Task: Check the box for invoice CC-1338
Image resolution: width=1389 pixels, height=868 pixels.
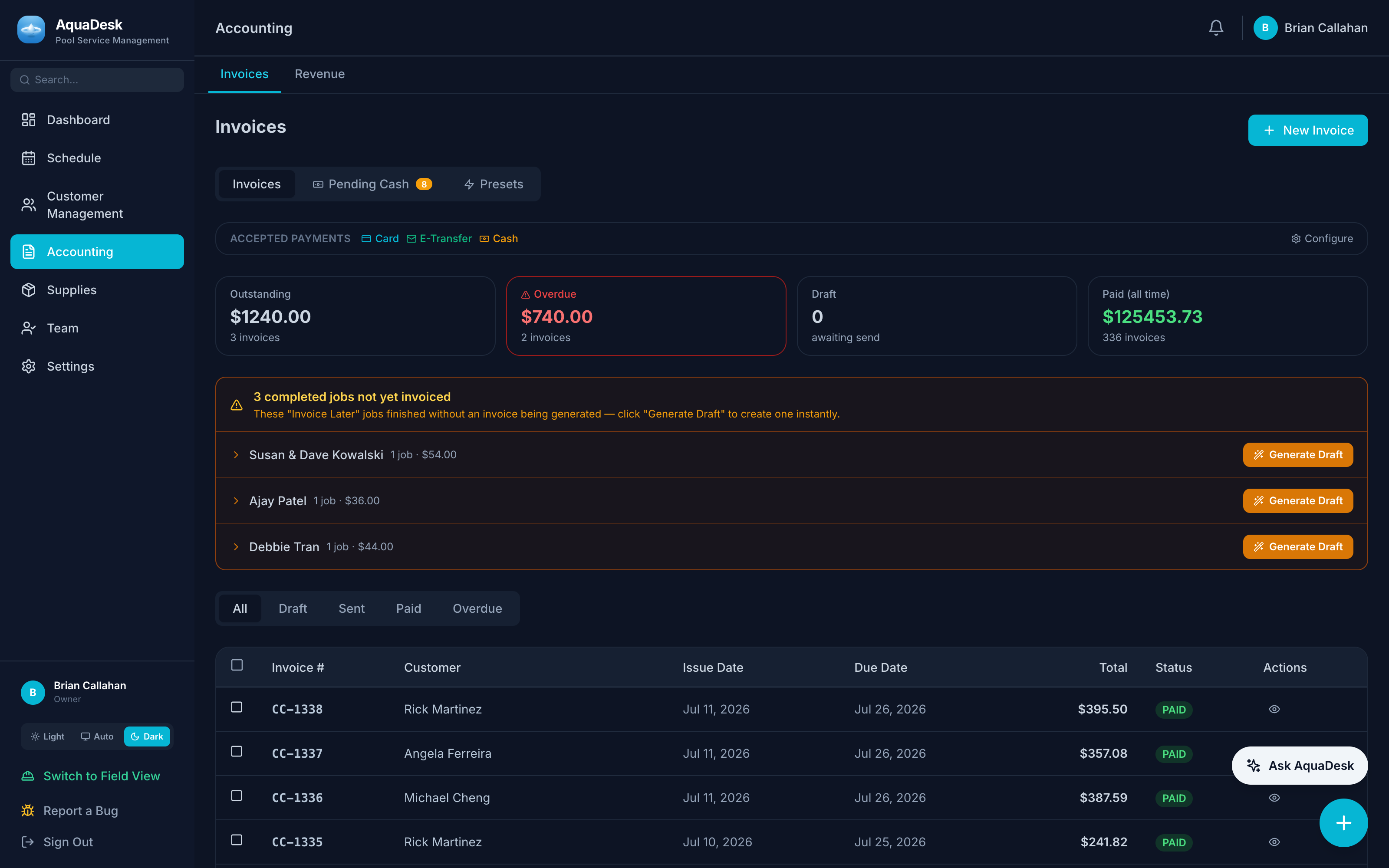Action: (237, 707)
